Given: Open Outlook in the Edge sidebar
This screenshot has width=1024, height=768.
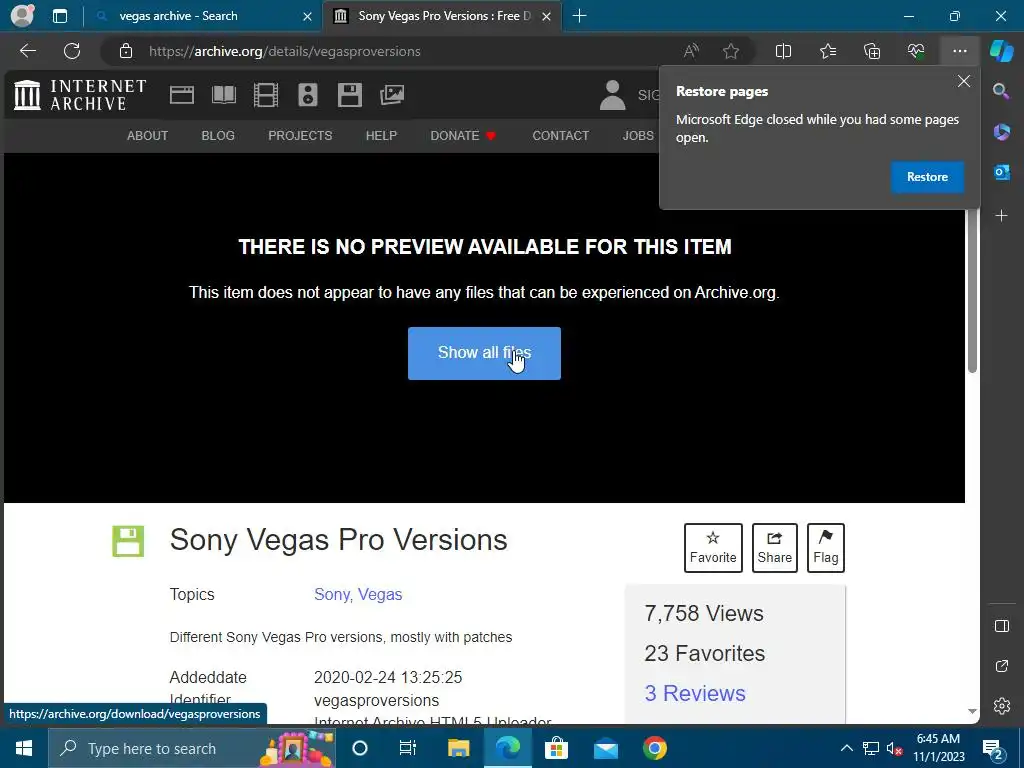Looking at the screenshot, I should click(1001, 172).
